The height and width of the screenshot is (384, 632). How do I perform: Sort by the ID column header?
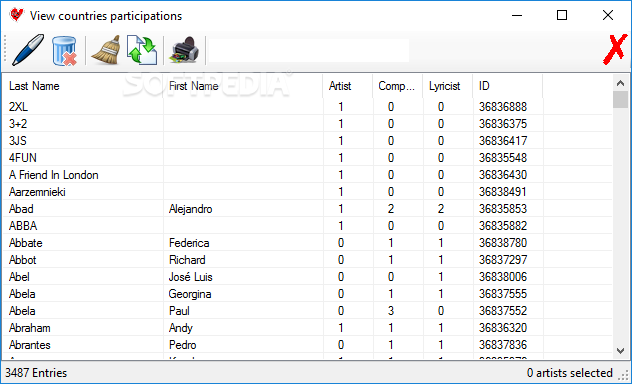point(508,86)
